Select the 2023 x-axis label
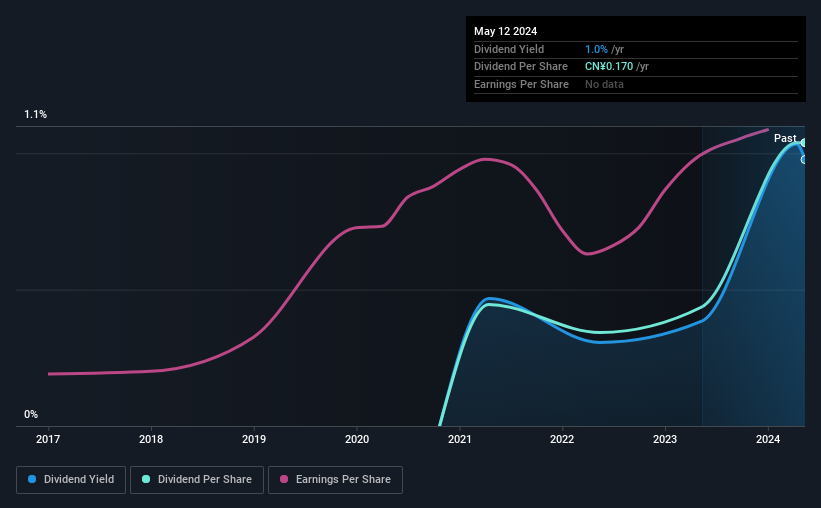821x508 pixels. 665,439
